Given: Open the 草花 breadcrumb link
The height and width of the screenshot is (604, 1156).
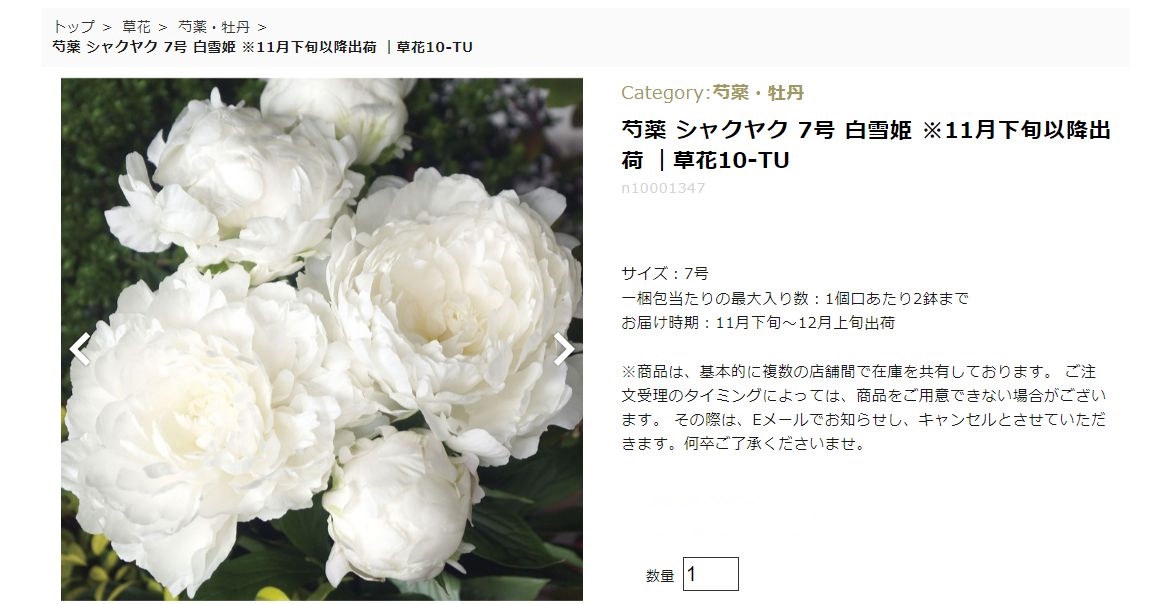Looking at the screenshot, I should click(136, 27).
